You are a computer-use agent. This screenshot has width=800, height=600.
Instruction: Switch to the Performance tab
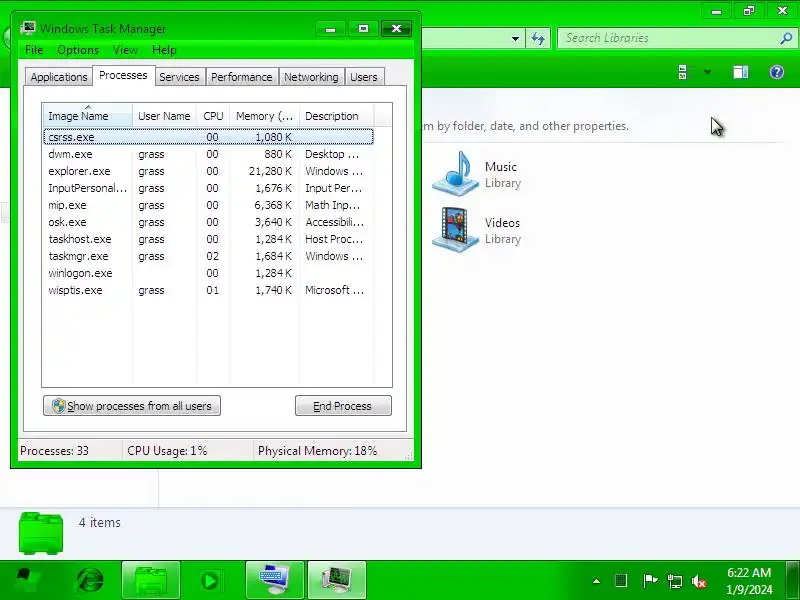tap(241, 77)
